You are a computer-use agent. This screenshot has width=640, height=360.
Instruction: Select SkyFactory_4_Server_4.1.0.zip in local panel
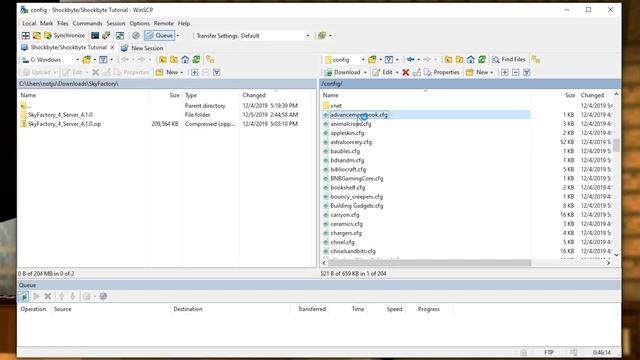click(x=64, y=124)
